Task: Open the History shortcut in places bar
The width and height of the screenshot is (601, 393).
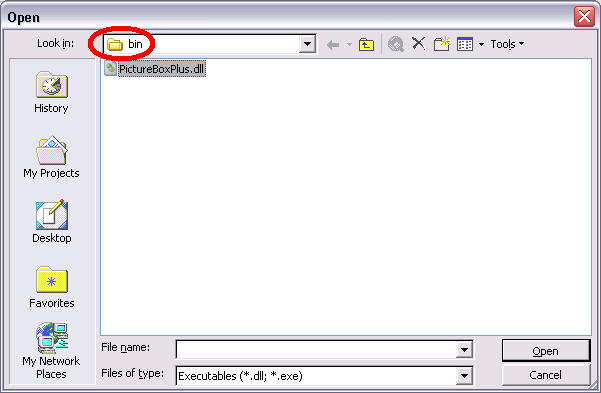Action: coord(51,93)
